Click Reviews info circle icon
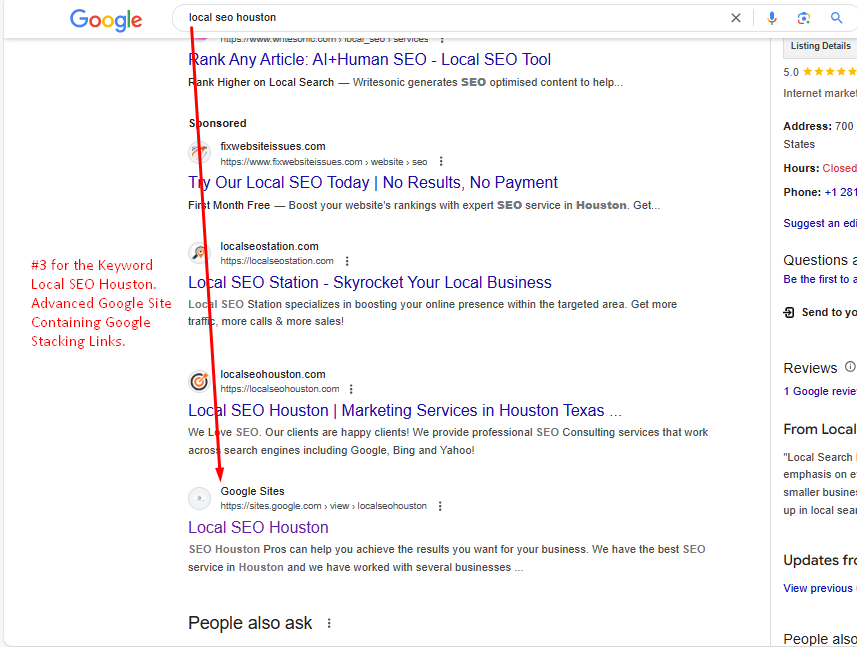Screen dimensions: 857x647 coord(850,367)
